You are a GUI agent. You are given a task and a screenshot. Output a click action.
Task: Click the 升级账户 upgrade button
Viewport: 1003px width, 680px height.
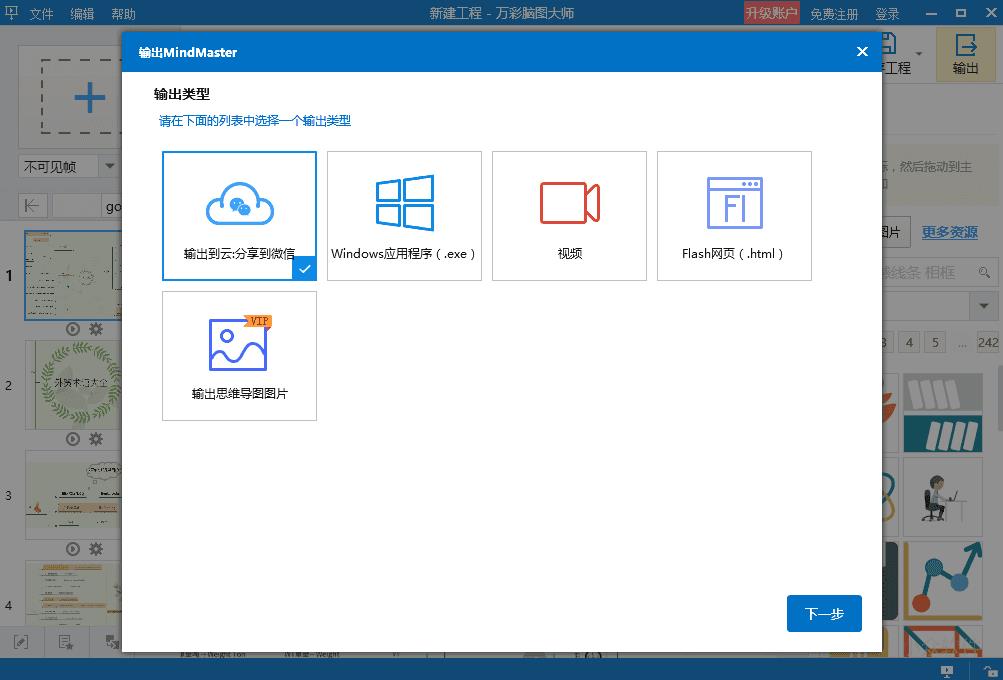tap(771, 14)
